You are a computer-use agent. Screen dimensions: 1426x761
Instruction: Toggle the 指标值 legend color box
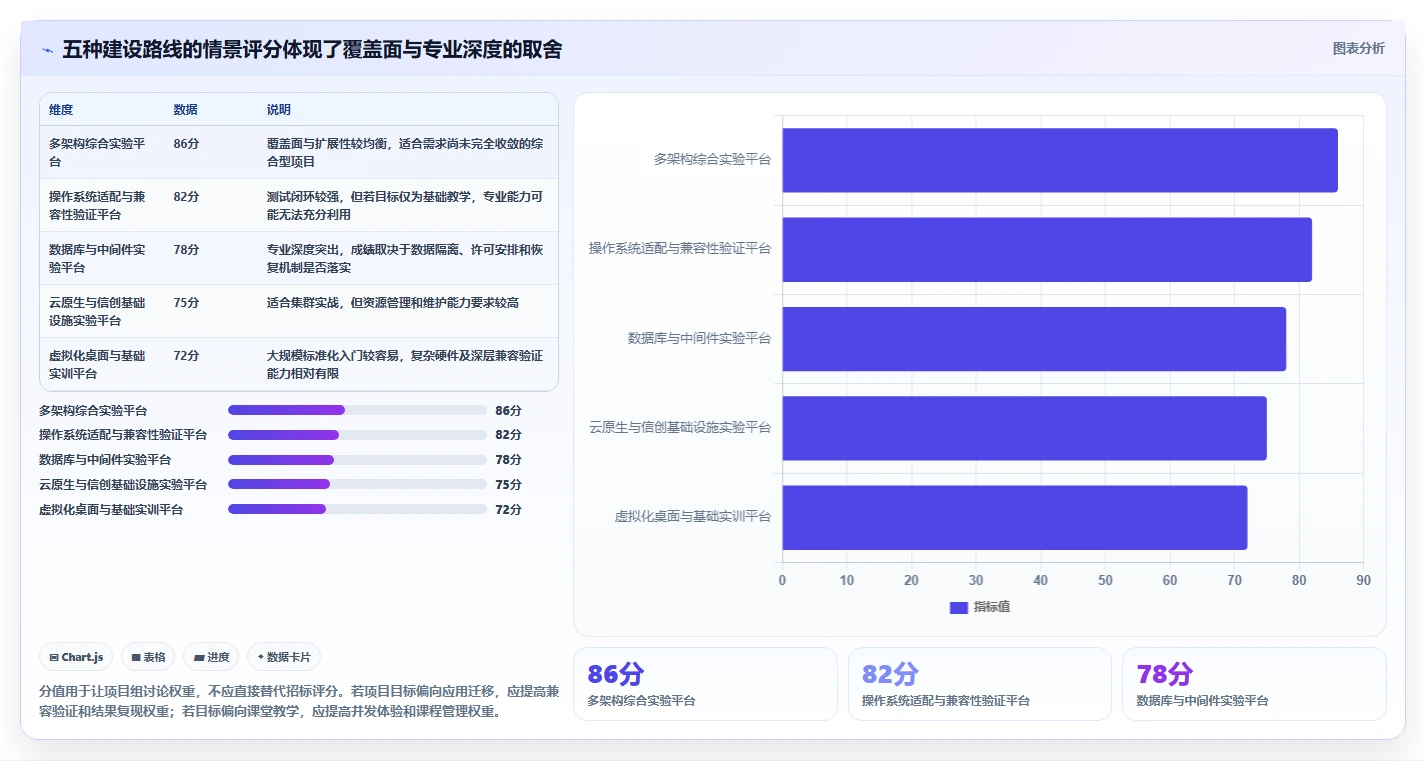click(958, 607)
